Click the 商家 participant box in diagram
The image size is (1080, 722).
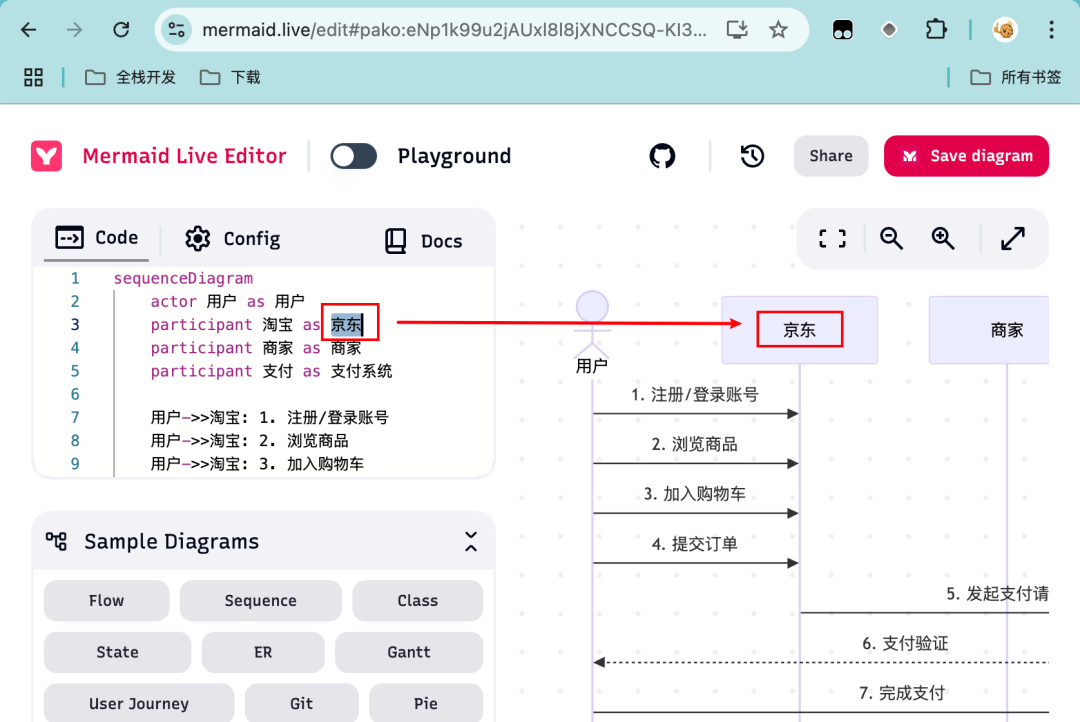[989, 330]
